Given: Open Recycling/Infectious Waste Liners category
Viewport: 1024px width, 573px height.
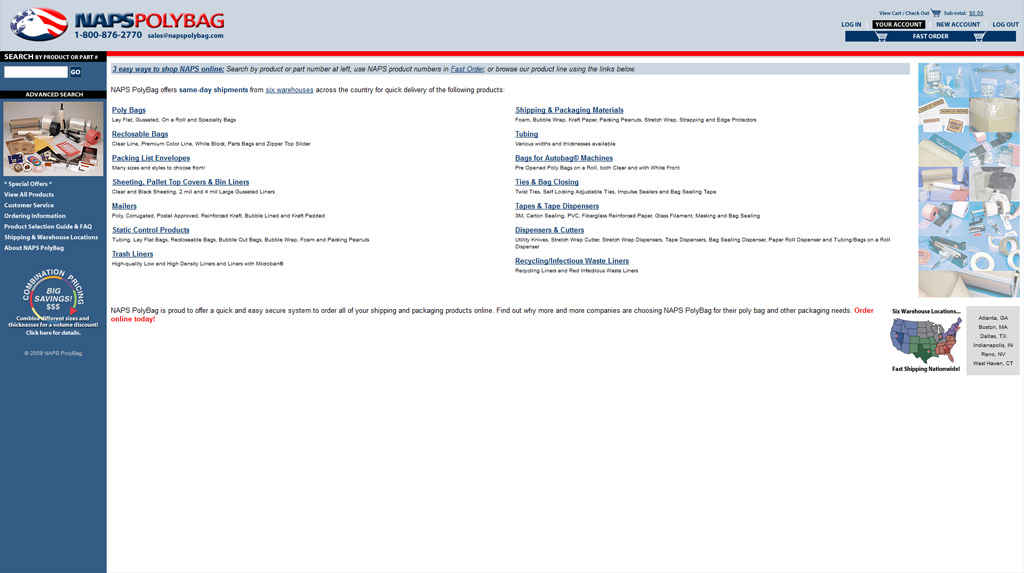Looking at the screenshot, I should click(x=572, y=261).
